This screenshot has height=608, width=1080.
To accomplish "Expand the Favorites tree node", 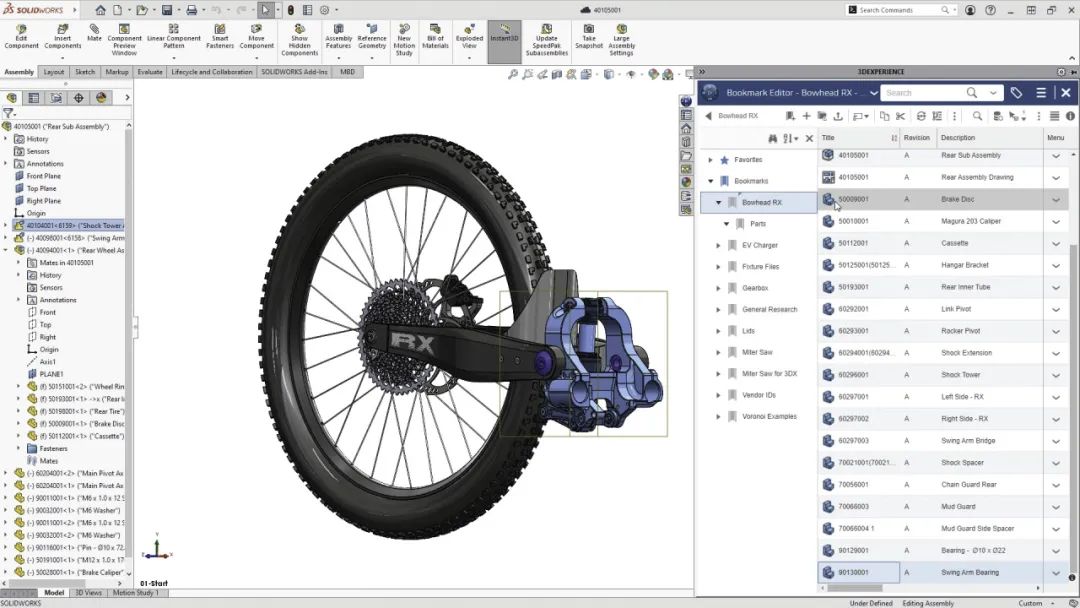I will pos(711,160).
